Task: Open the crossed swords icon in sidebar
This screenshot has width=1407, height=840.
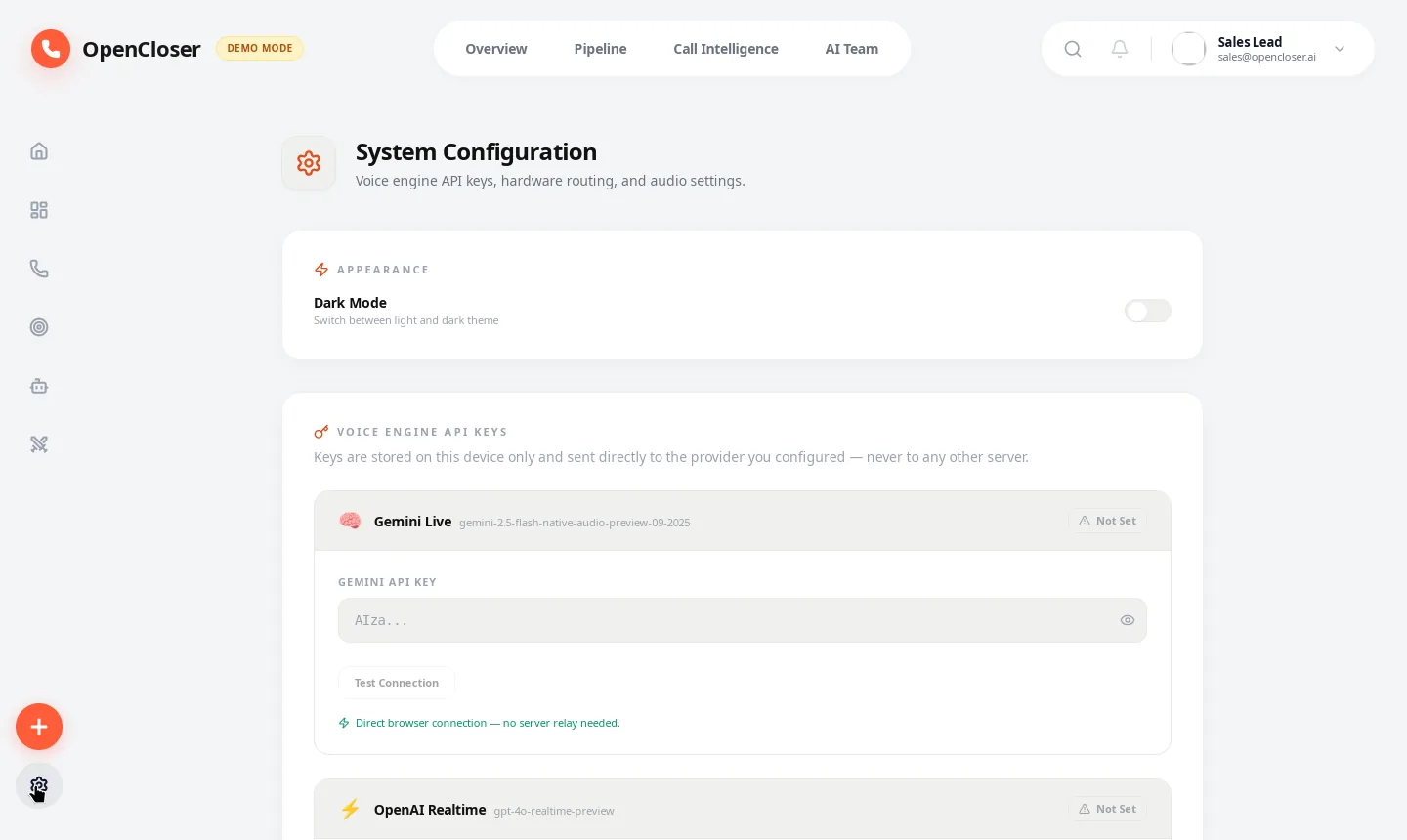Action: click(39, 444)
